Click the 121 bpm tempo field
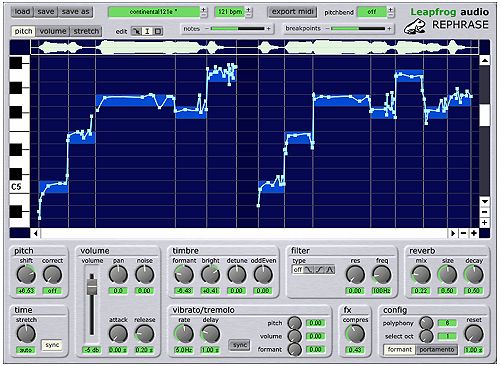Image resolution: width=500 pixels, height=366 pixels. point(230,12)
